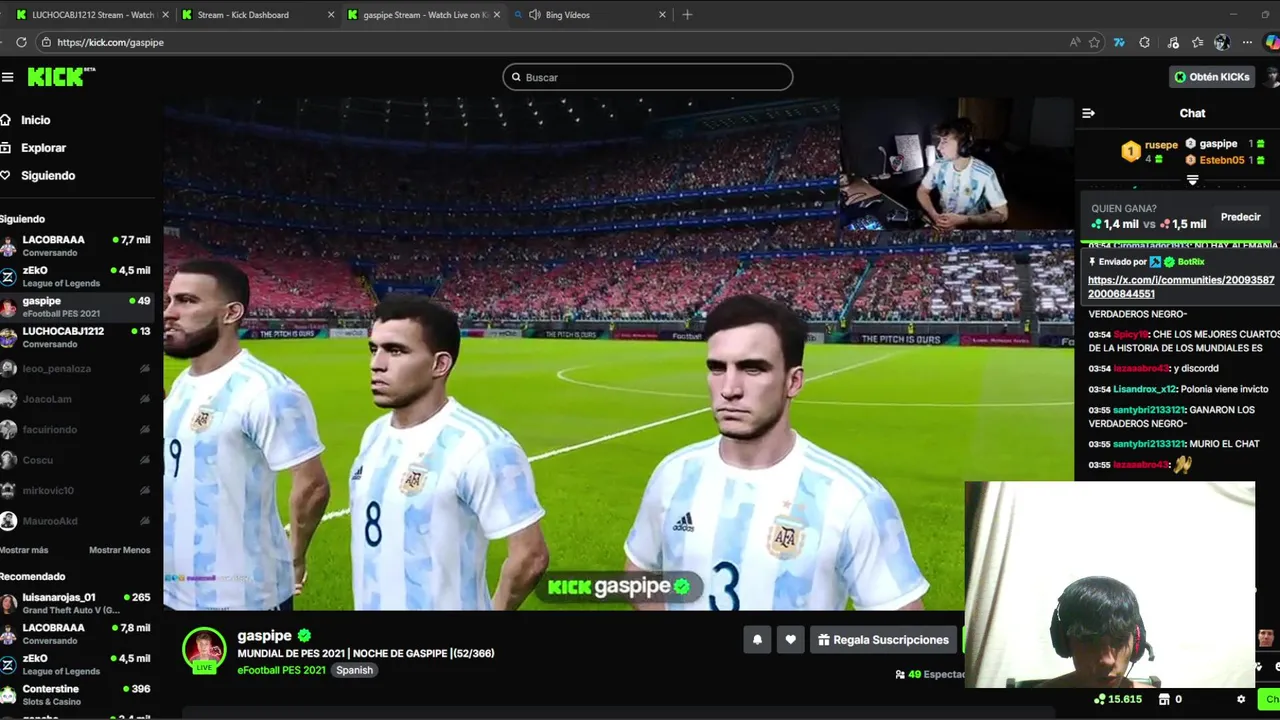Open leoo_penaloza offline channel
Viewport: 1280px width, 720px height.
point(77,369)
